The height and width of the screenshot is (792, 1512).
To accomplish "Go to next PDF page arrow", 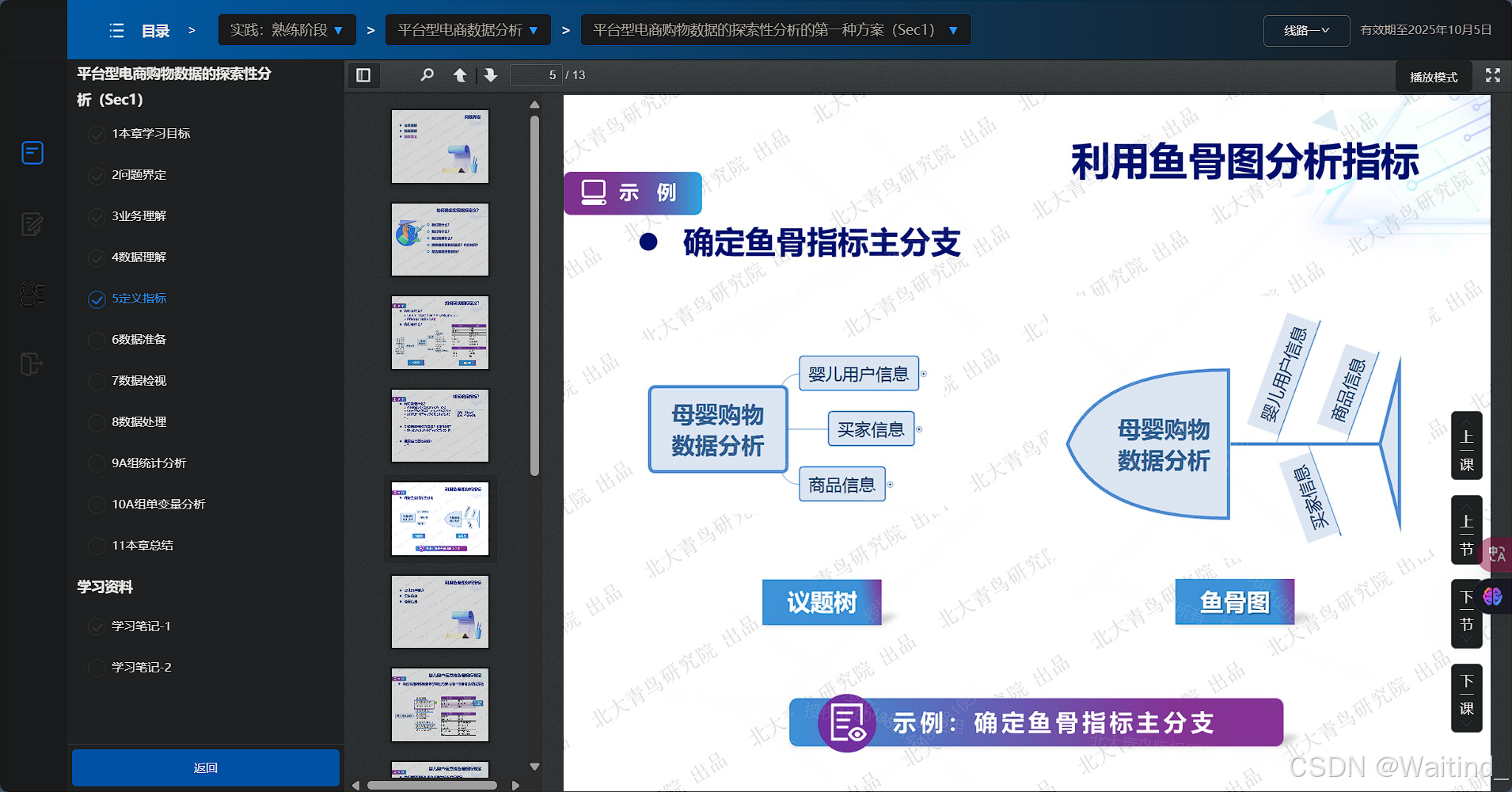I will [x=491, y=75].
